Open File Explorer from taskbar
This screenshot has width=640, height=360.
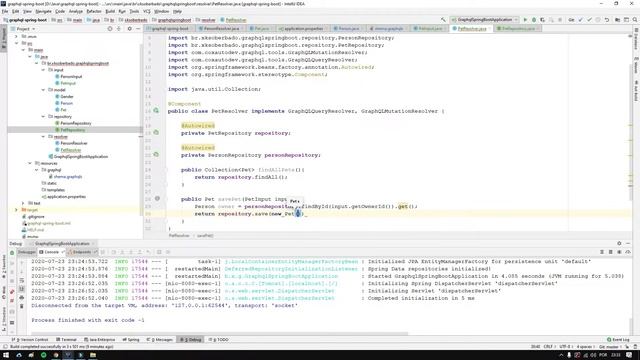pyautogui.click(x=93, y=355)
